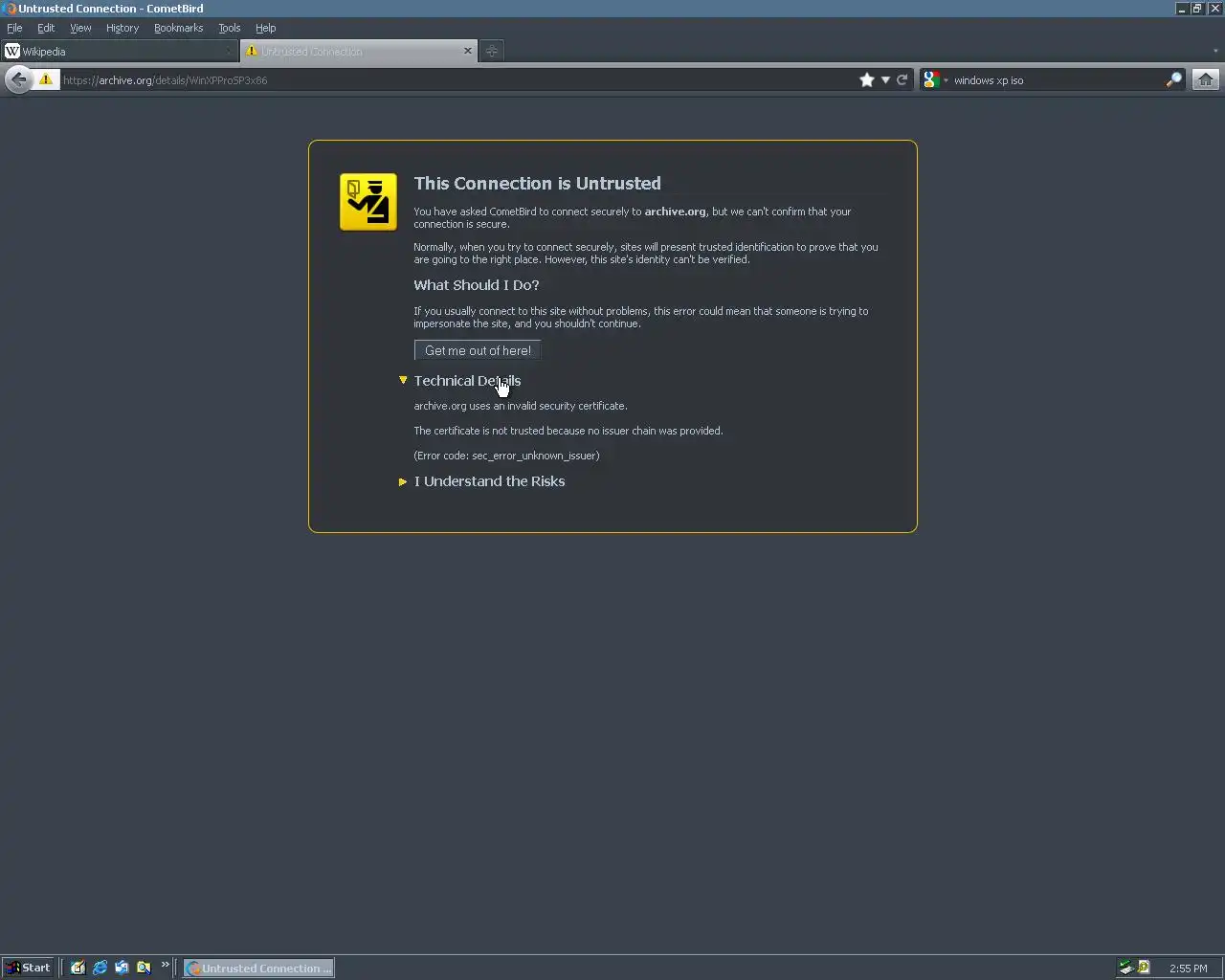Switch to the Wikipedia tab

click(x=120, y=52)
